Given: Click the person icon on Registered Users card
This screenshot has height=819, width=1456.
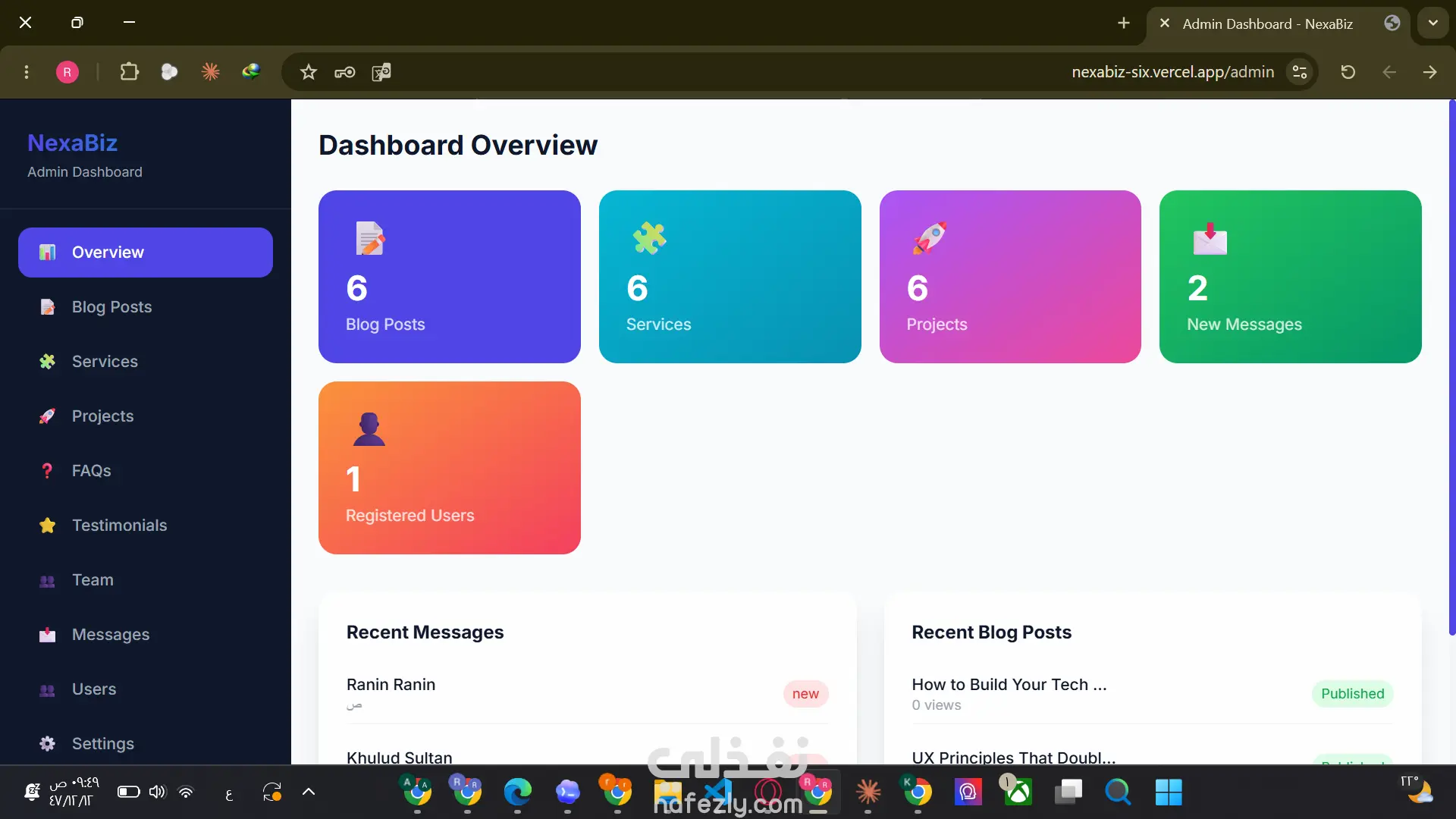Looking at the screenshot, I should tap(369, 429).
